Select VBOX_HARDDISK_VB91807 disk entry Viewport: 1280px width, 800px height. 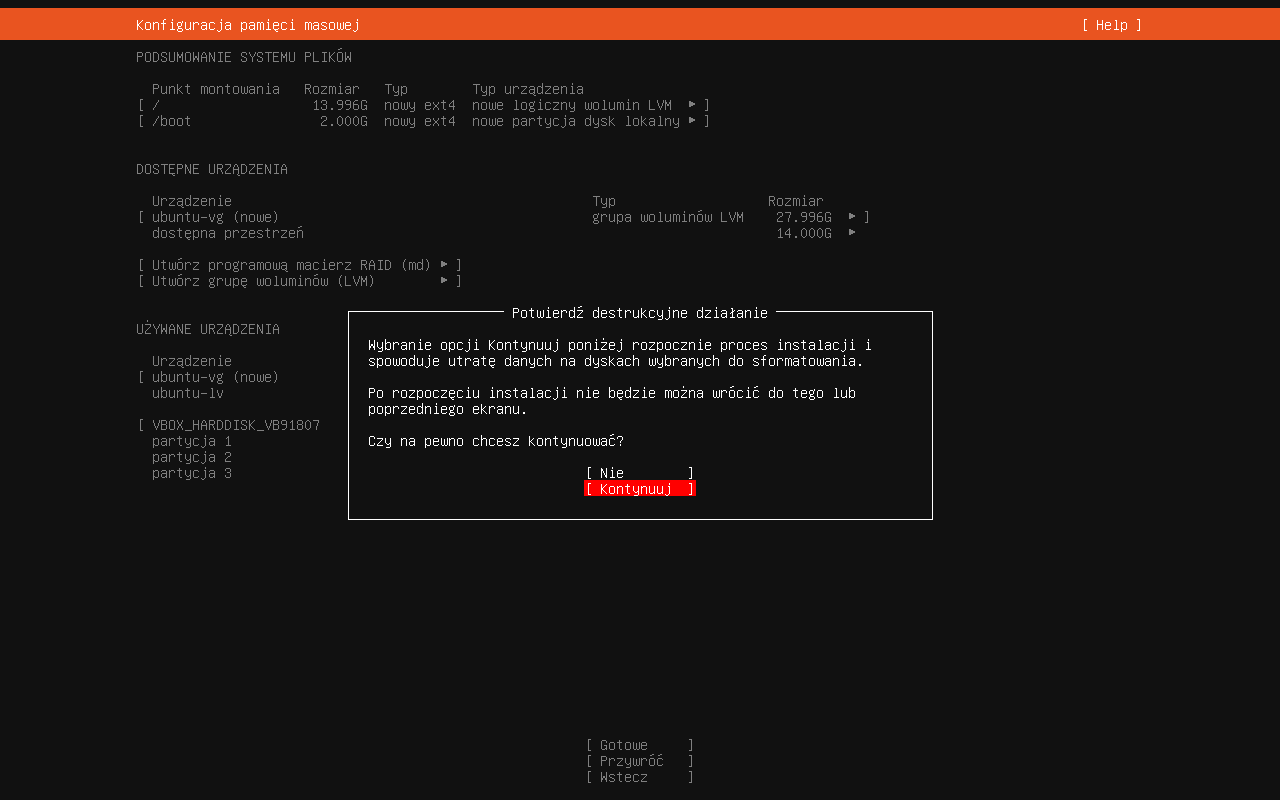pos(236,425)
